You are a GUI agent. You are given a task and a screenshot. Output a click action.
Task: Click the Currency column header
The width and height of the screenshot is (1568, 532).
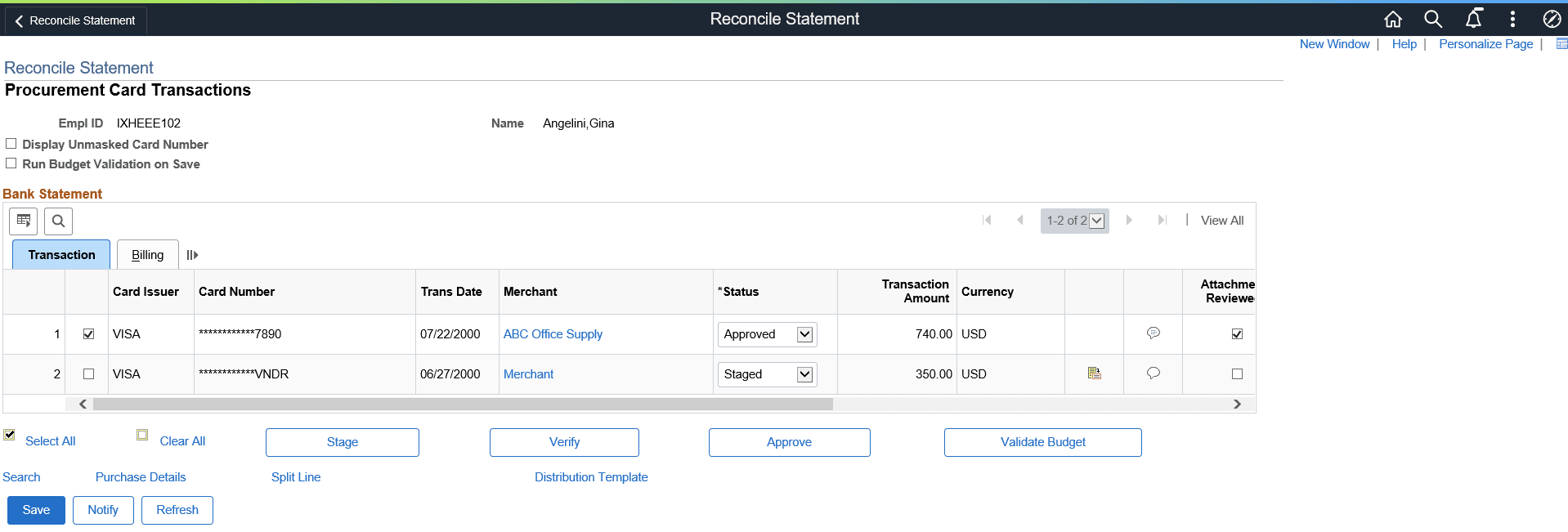pyautogui.click(x=988, y=292)
